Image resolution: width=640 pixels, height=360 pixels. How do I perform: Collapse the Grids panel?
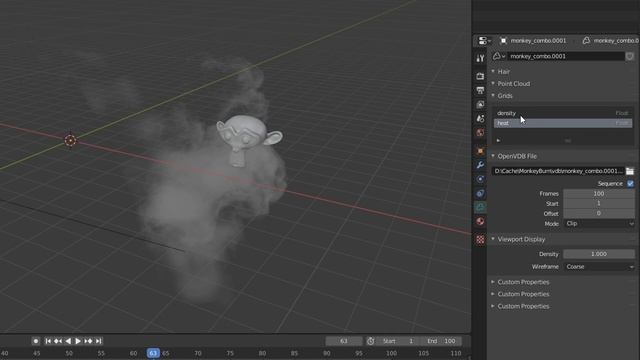coord(493,96)
